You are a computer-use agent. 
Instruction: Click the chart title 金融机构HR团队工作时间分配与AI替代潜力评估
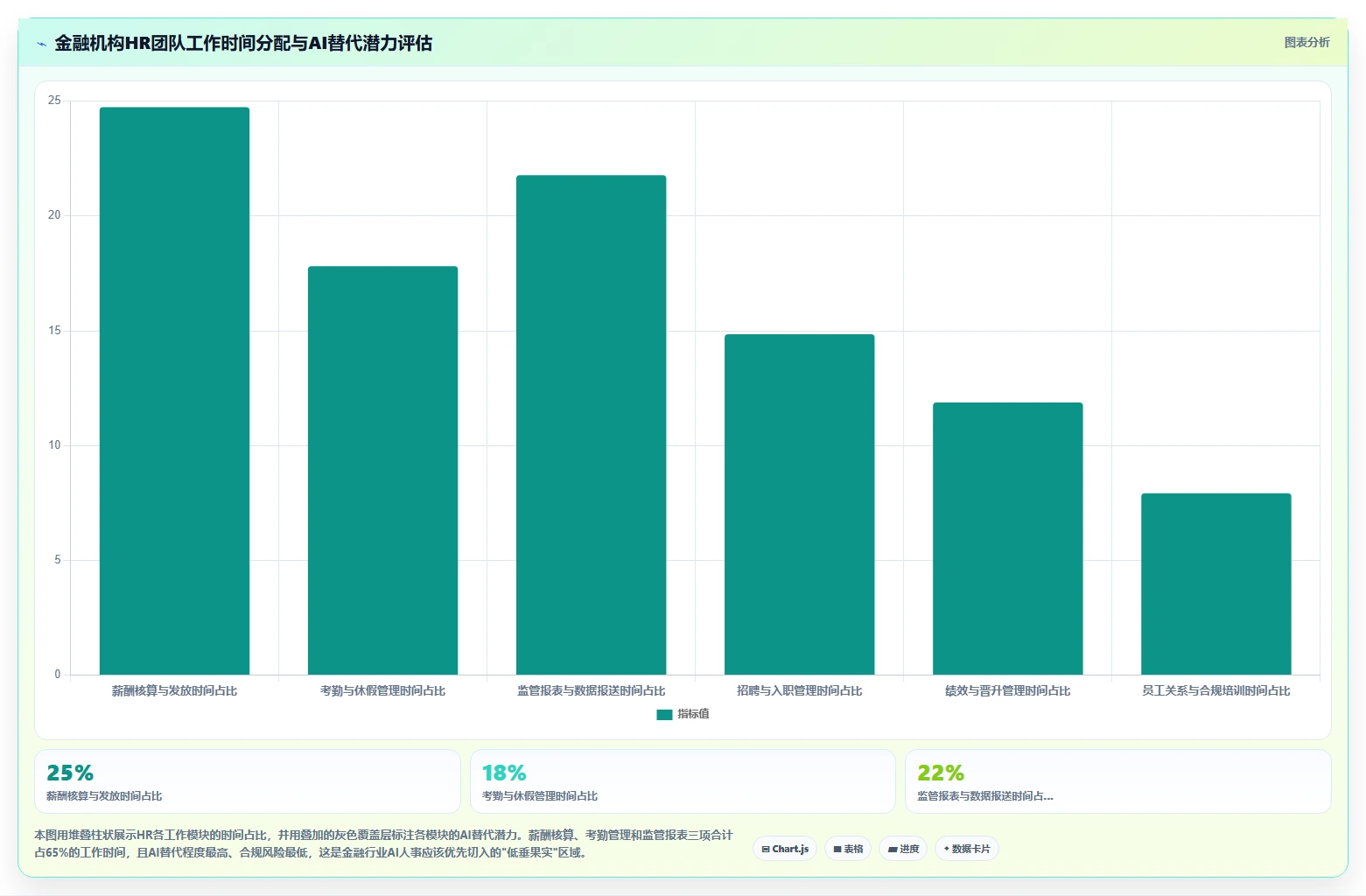point(243,43)
